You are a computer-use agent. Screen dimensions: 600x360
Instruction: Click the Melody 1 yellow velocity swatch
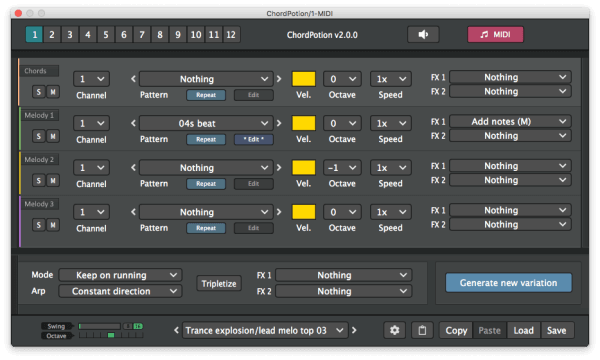point(304,123)
